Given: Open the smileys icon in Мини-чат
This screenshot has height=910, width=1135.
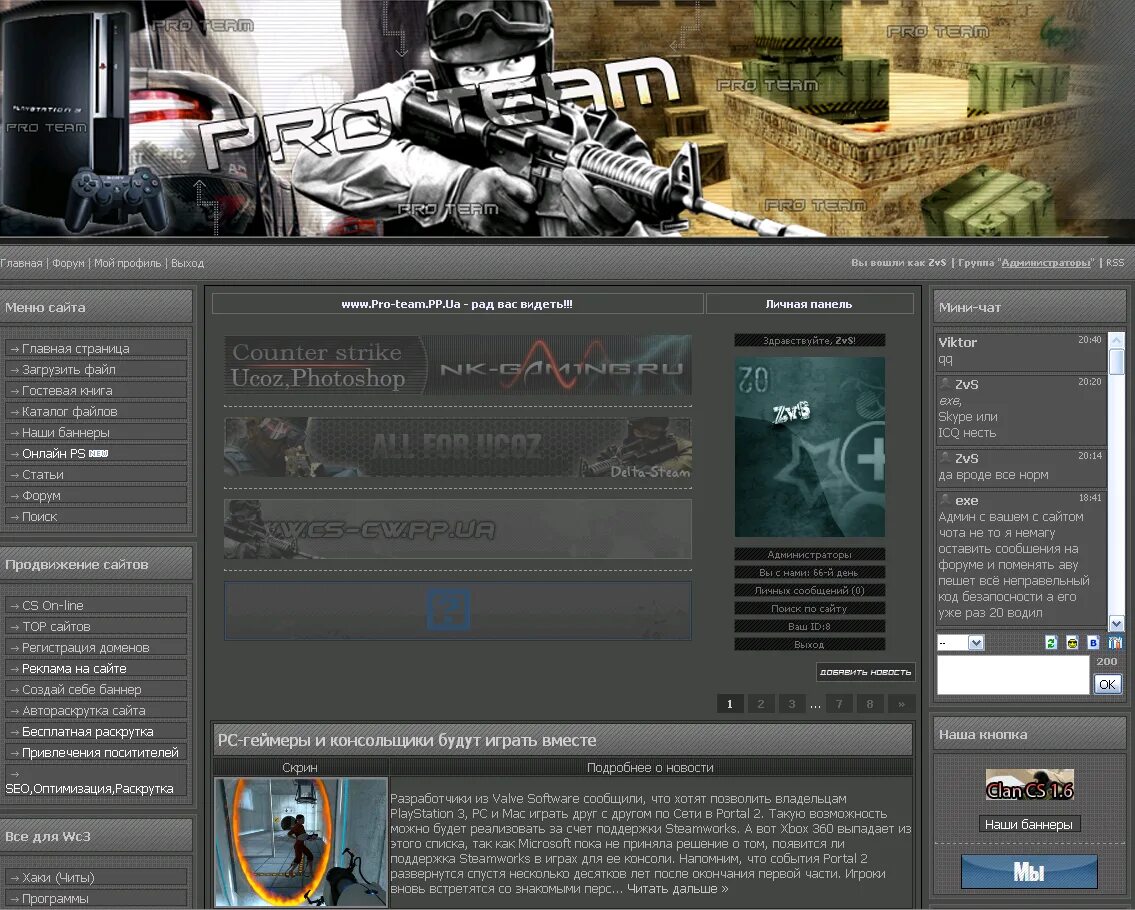Looking at the screenshot, I should coord(1072,643).
